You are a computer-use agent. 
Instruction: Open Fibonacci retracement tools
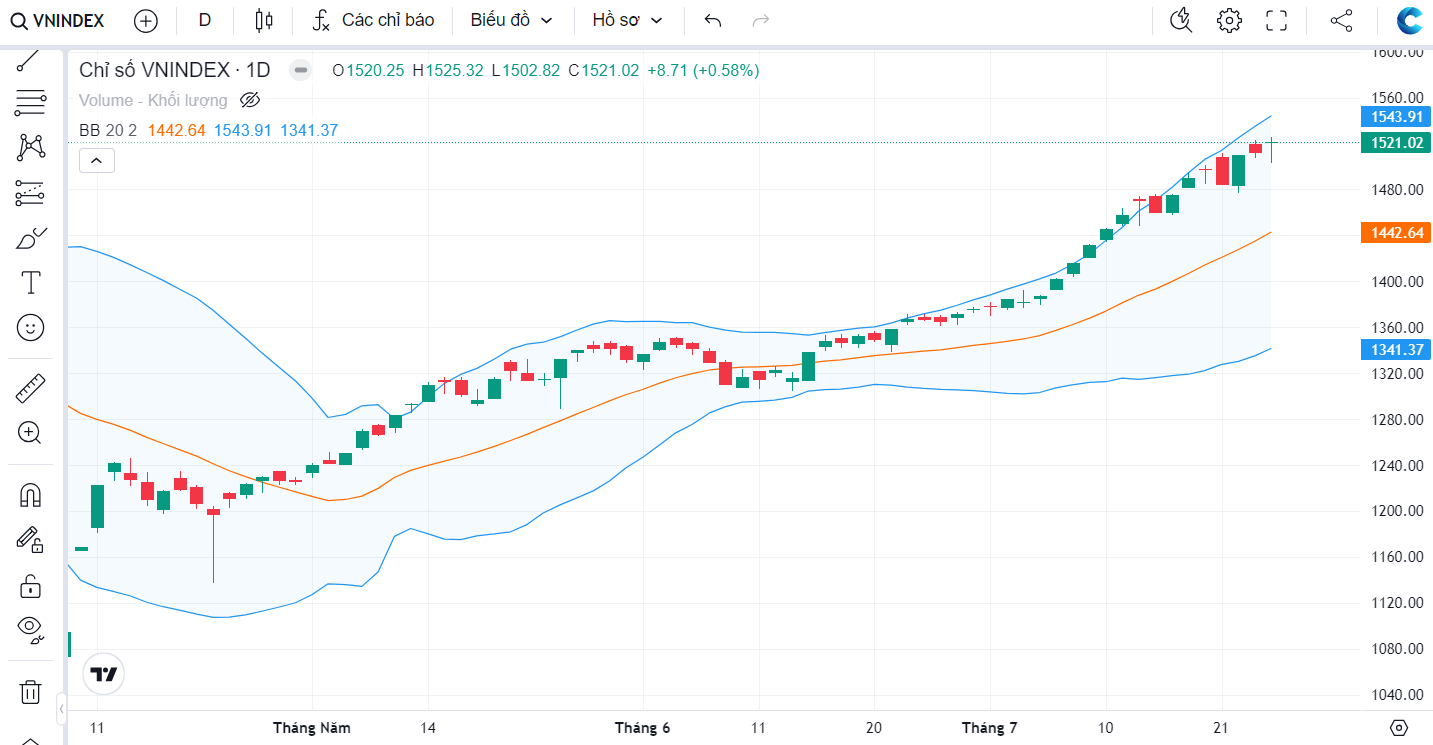30,101
